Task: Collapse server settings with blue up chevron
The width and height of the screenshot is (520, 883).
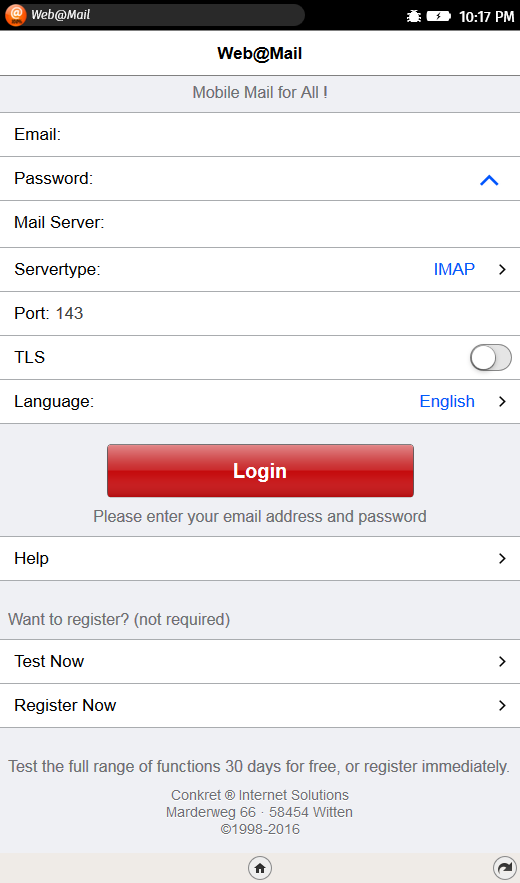Action: click(x=489, y=180)
